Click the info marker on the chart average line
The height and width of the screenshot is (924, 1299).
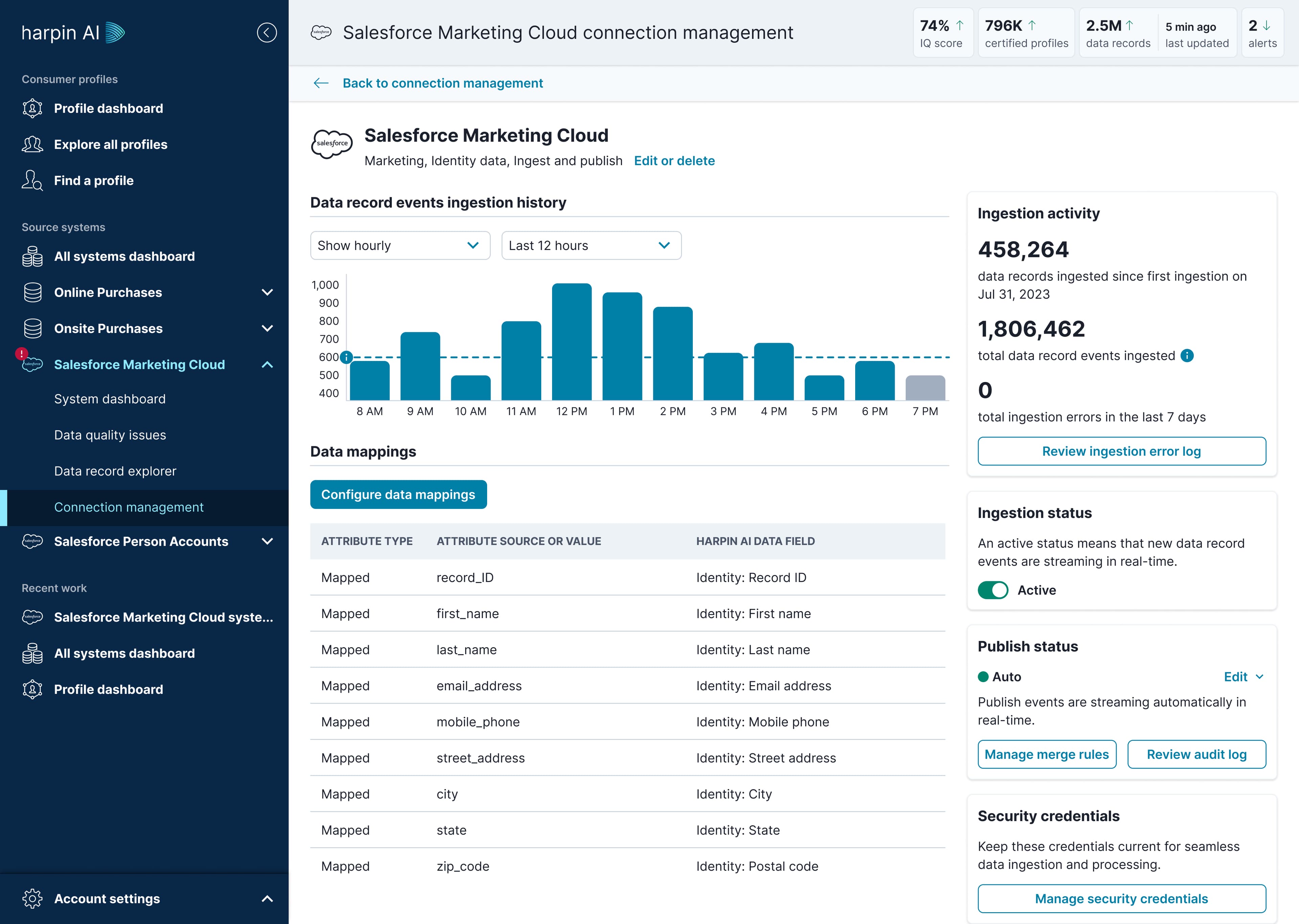click(x=346, y=357)
